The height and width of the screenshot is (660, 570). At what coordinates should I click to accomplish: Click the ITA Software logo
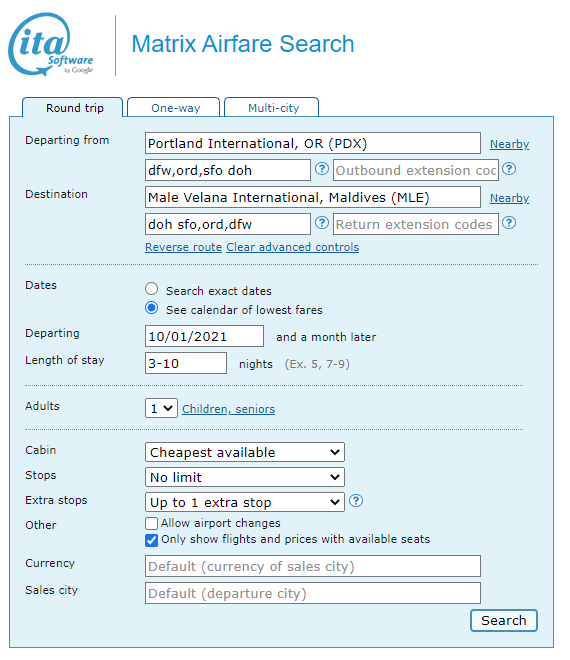click(x=51, y=45)
